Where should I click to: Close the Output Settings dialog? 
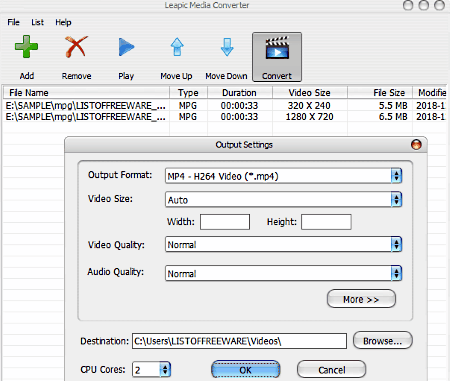(x=416, y=145)
